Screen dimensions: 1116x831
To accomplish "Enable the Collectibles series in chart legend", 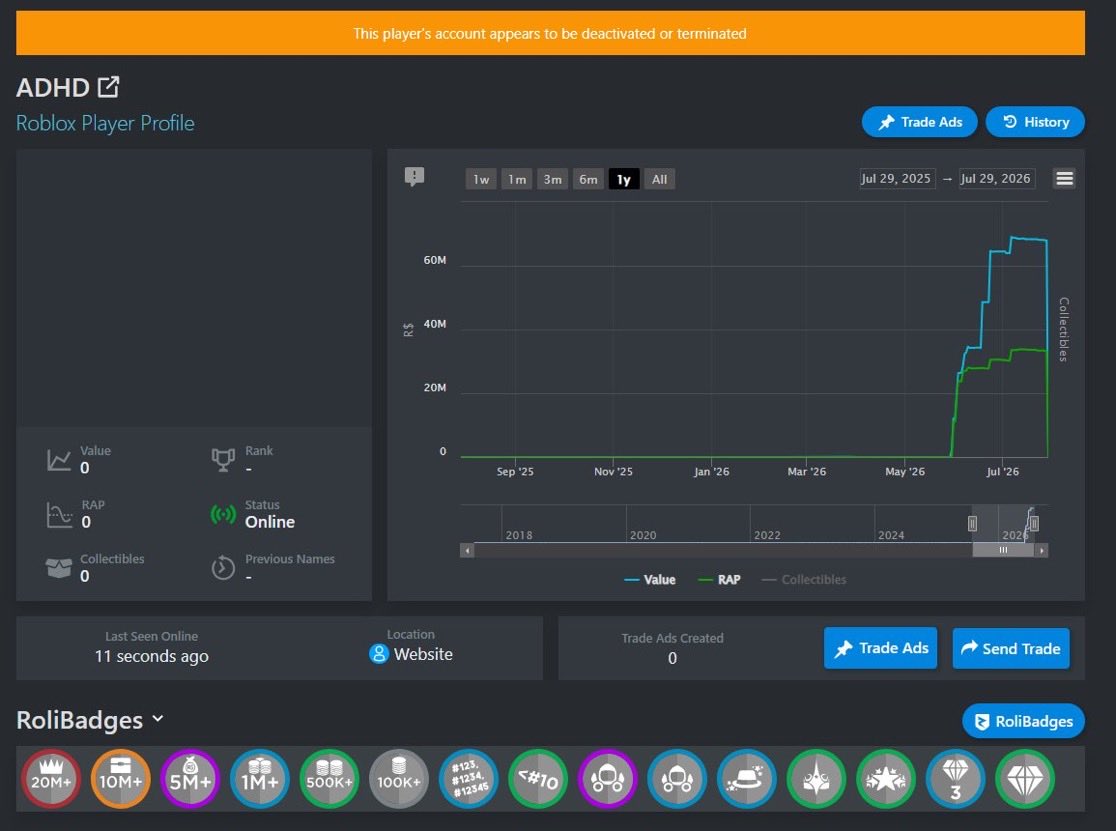I will coord(804,580).
